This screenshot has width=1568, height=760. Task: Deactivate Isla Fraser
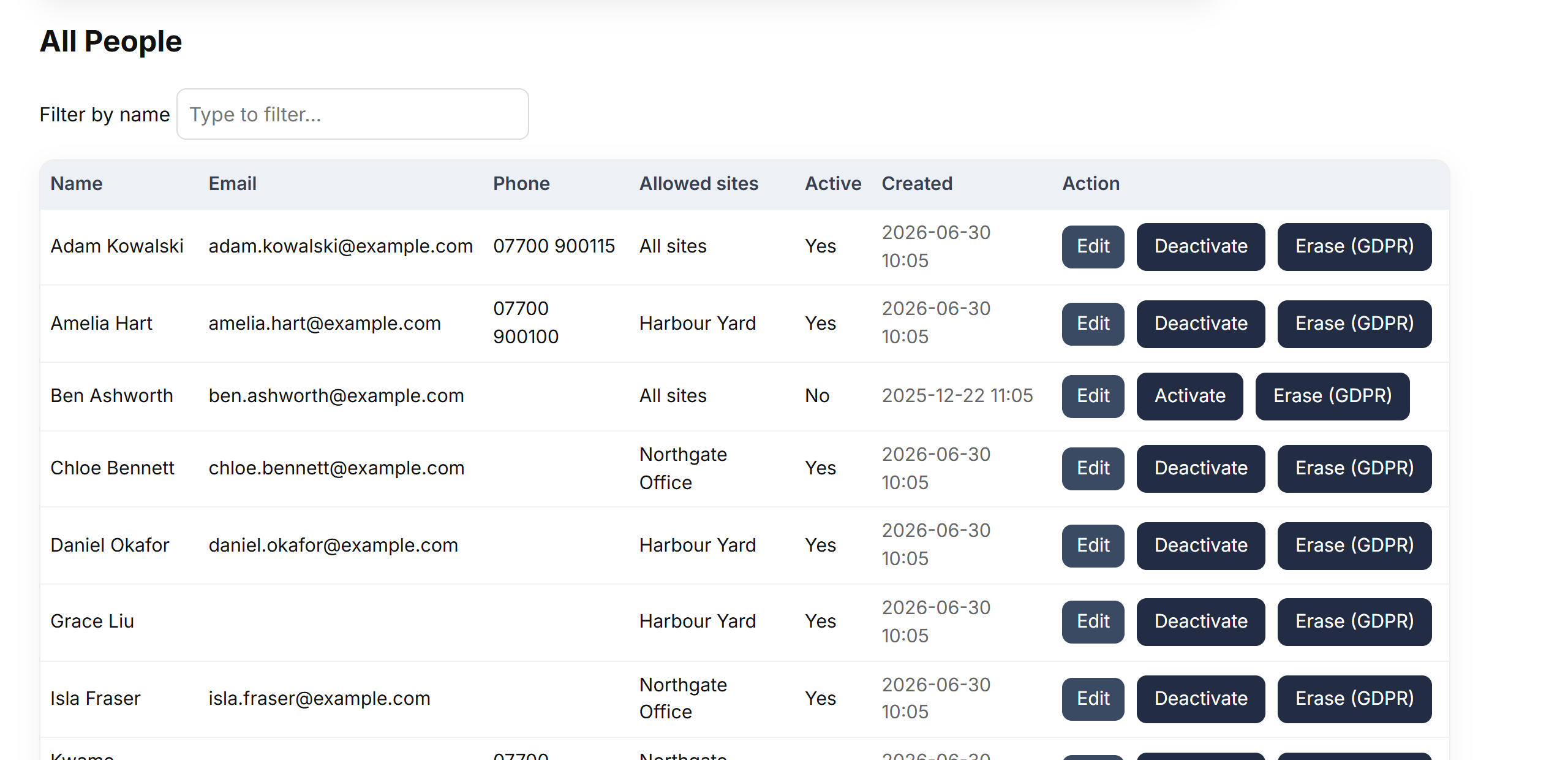(1201, 699)
